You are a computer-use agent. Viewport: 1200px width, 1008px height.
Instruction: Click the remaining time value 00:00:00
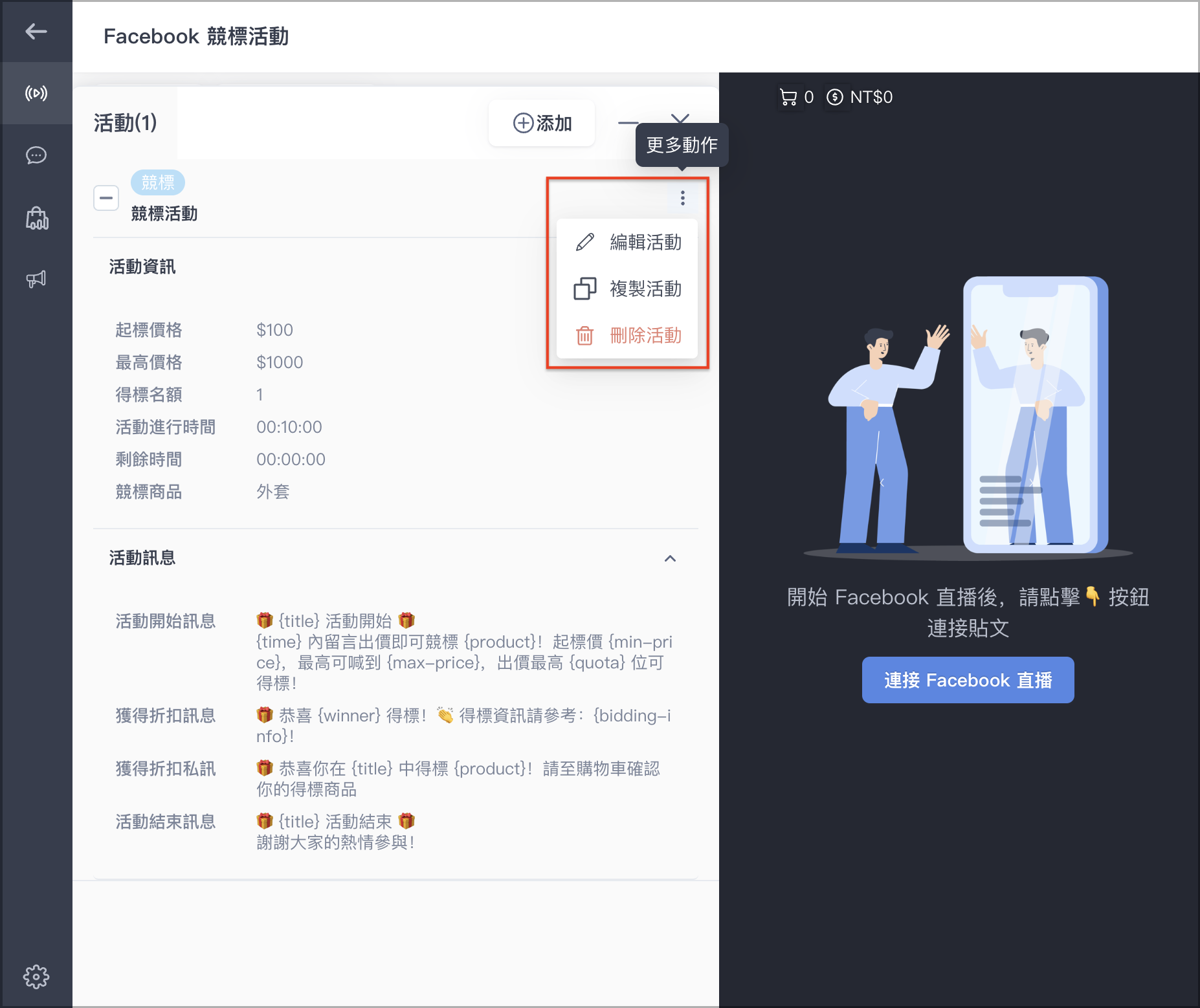(291, 459)
